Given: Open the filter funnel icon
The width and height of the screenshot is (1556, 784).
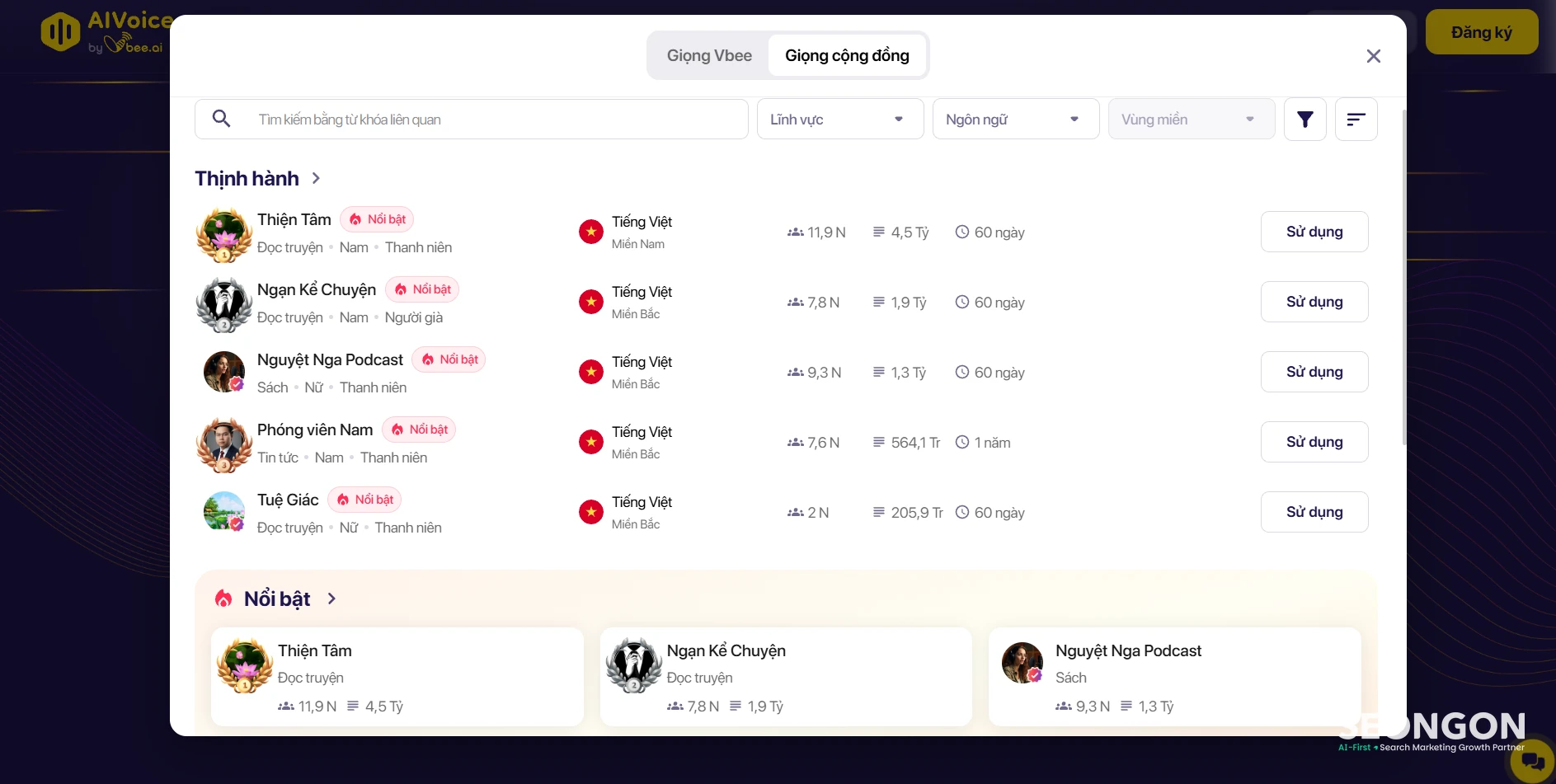Looking at the screenshot, I should 1305,120.
